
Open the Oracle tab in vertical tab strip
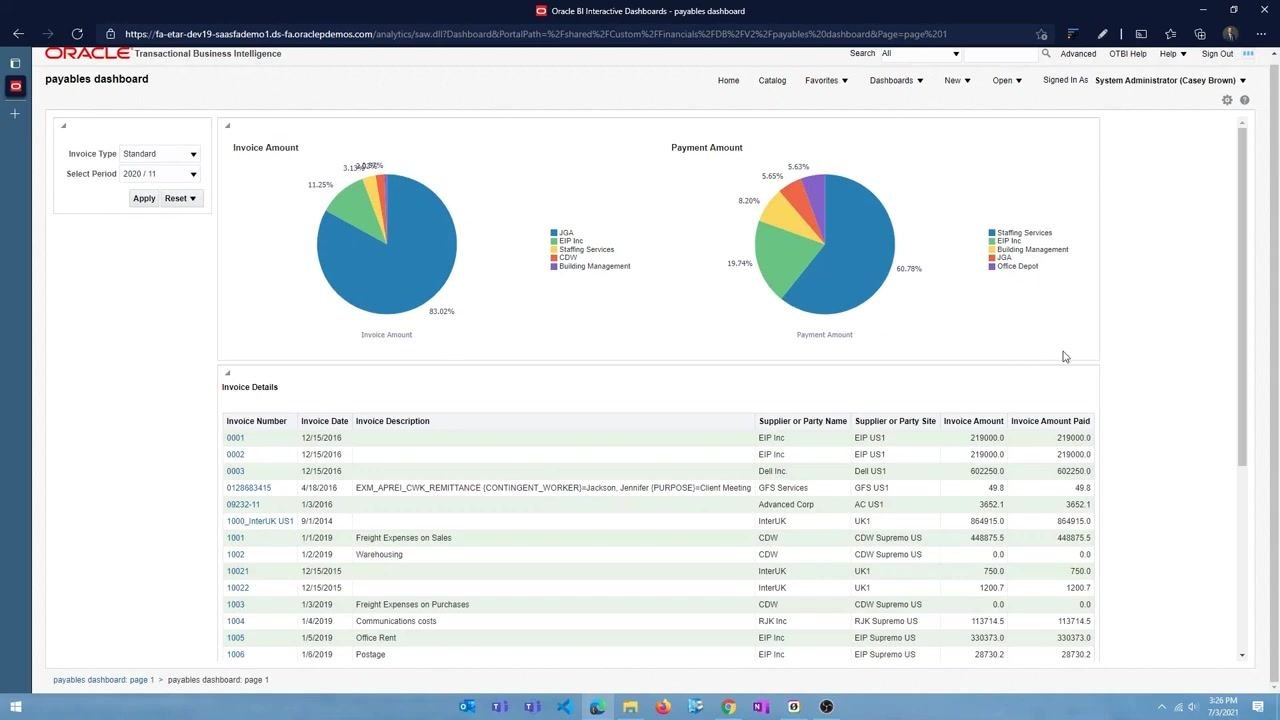[15, 86]
